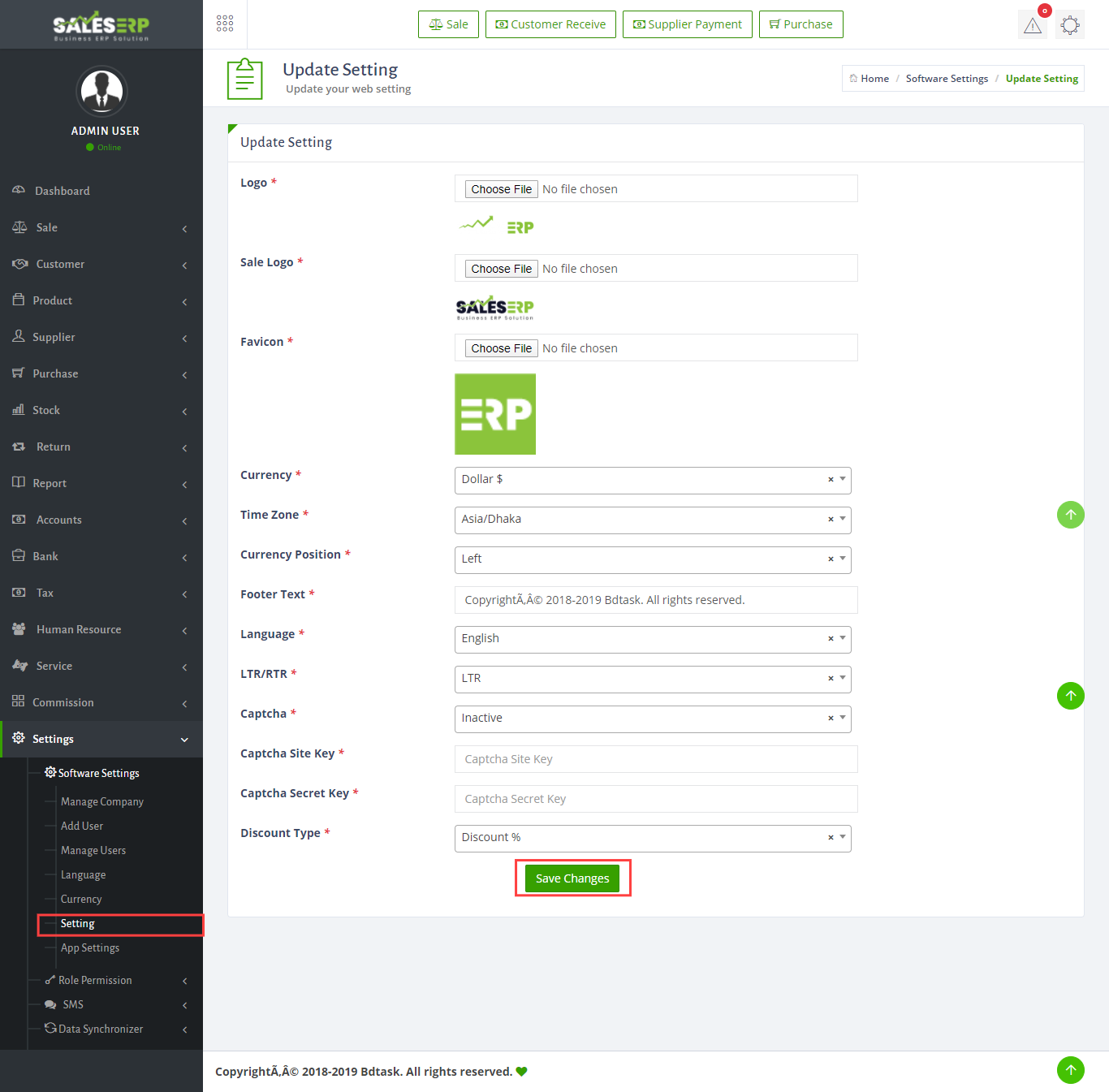
Task: Open the Captcha status dropdown
Action: (x=652, y=719)
